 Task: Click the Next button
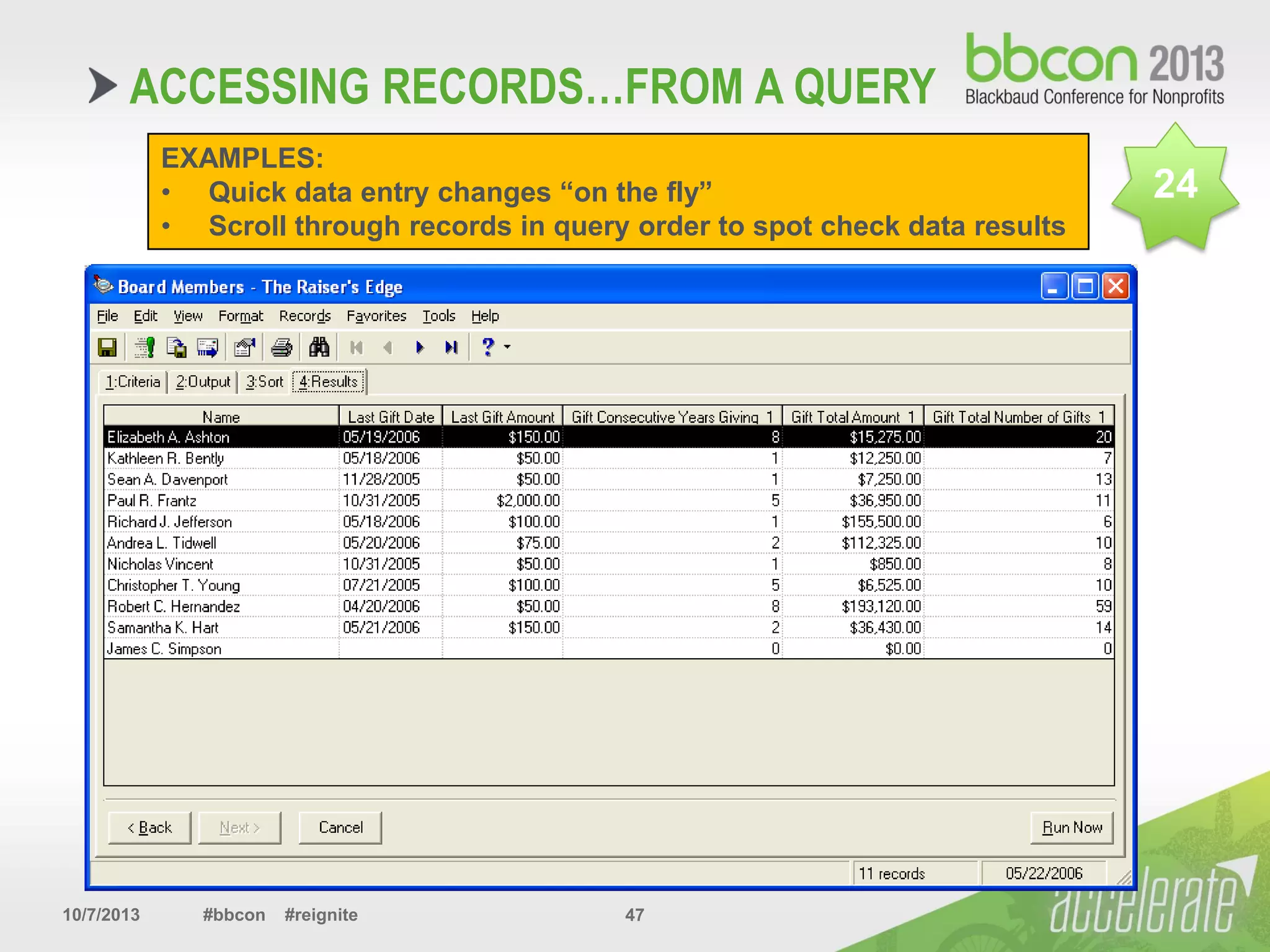point(239,828)
